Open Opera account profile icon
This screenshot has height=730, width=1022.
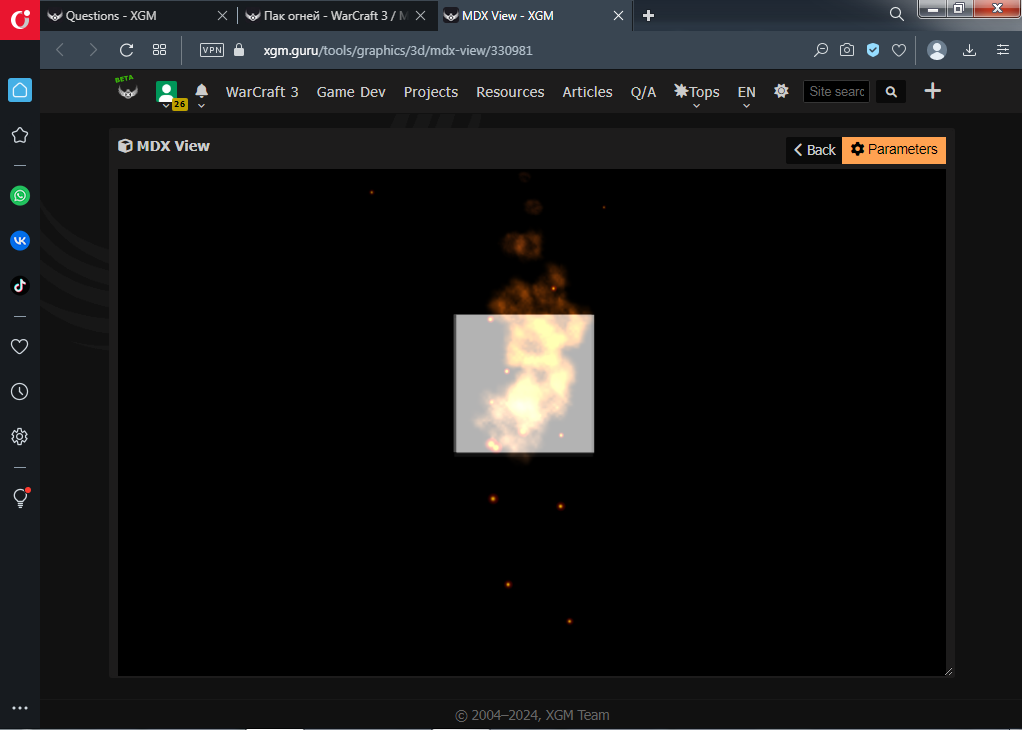click(937, 50)
